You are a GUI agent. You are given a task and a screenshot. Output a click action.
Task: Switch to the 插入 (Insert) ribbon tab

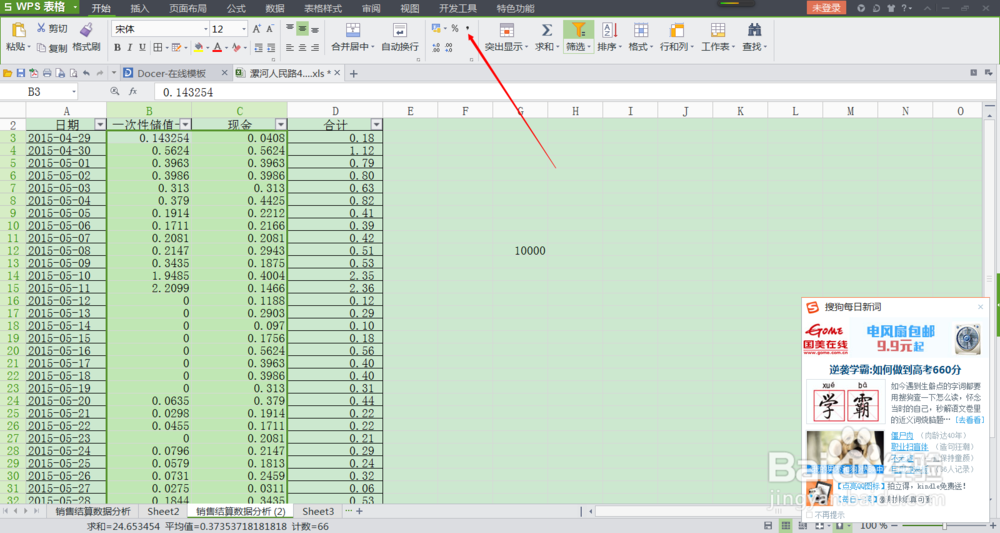(140, 8)
